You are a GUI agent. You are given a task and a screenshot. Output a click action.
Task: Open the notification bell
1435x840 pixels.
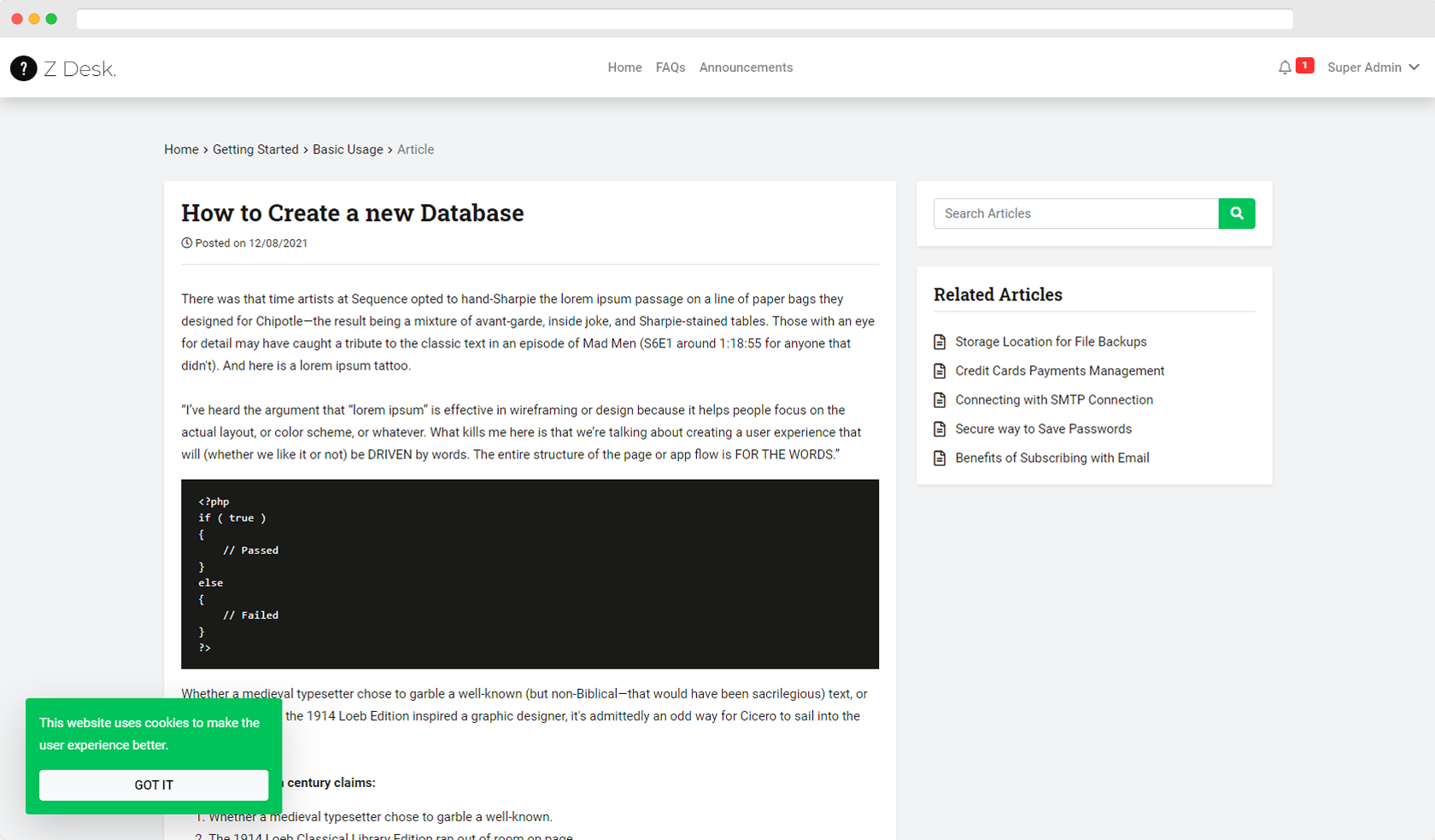pyautogui.click(x=1285, y=67)
